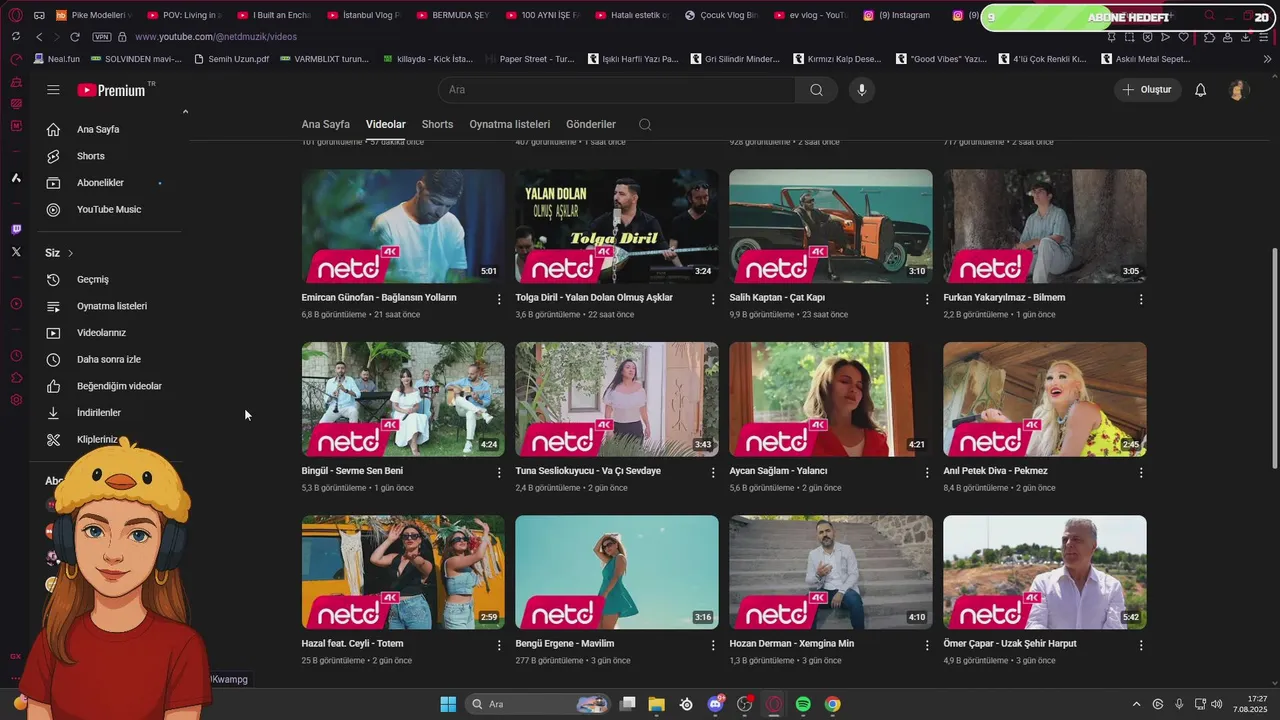Open options for Tuna Sesliokuyucu video

[x=713, y=472]
